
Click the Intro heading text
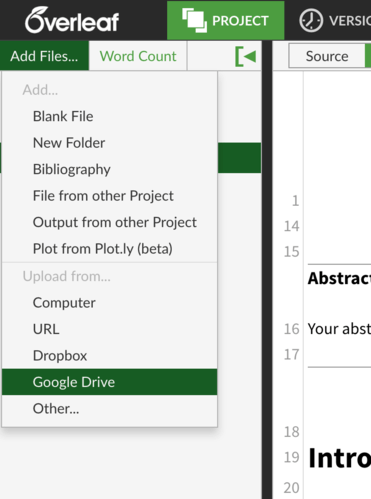[339, 458]
